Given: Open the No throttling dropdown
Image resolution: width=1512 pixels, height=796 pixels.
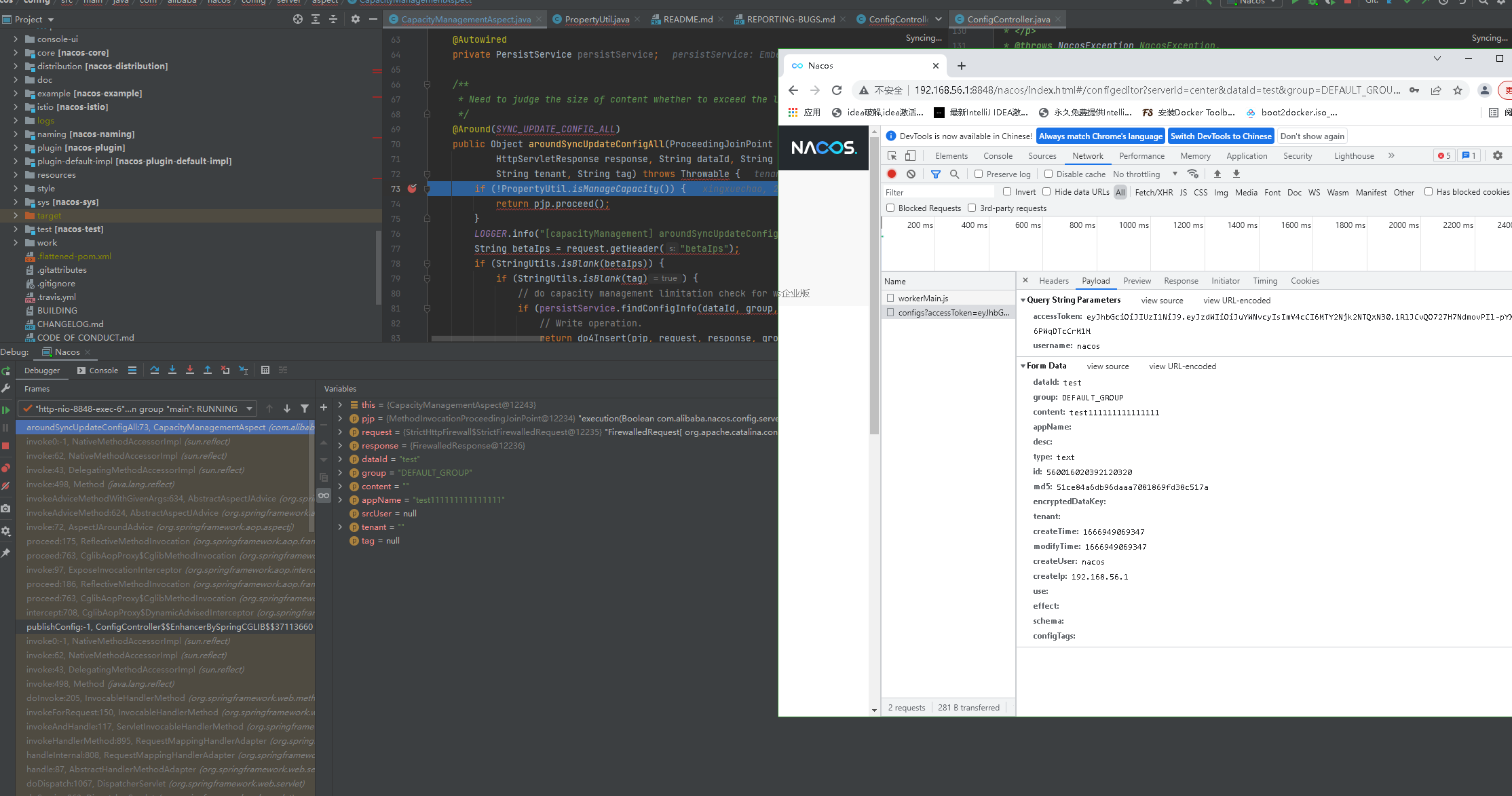Looking at the screenshot, I should coord(1145,174).
